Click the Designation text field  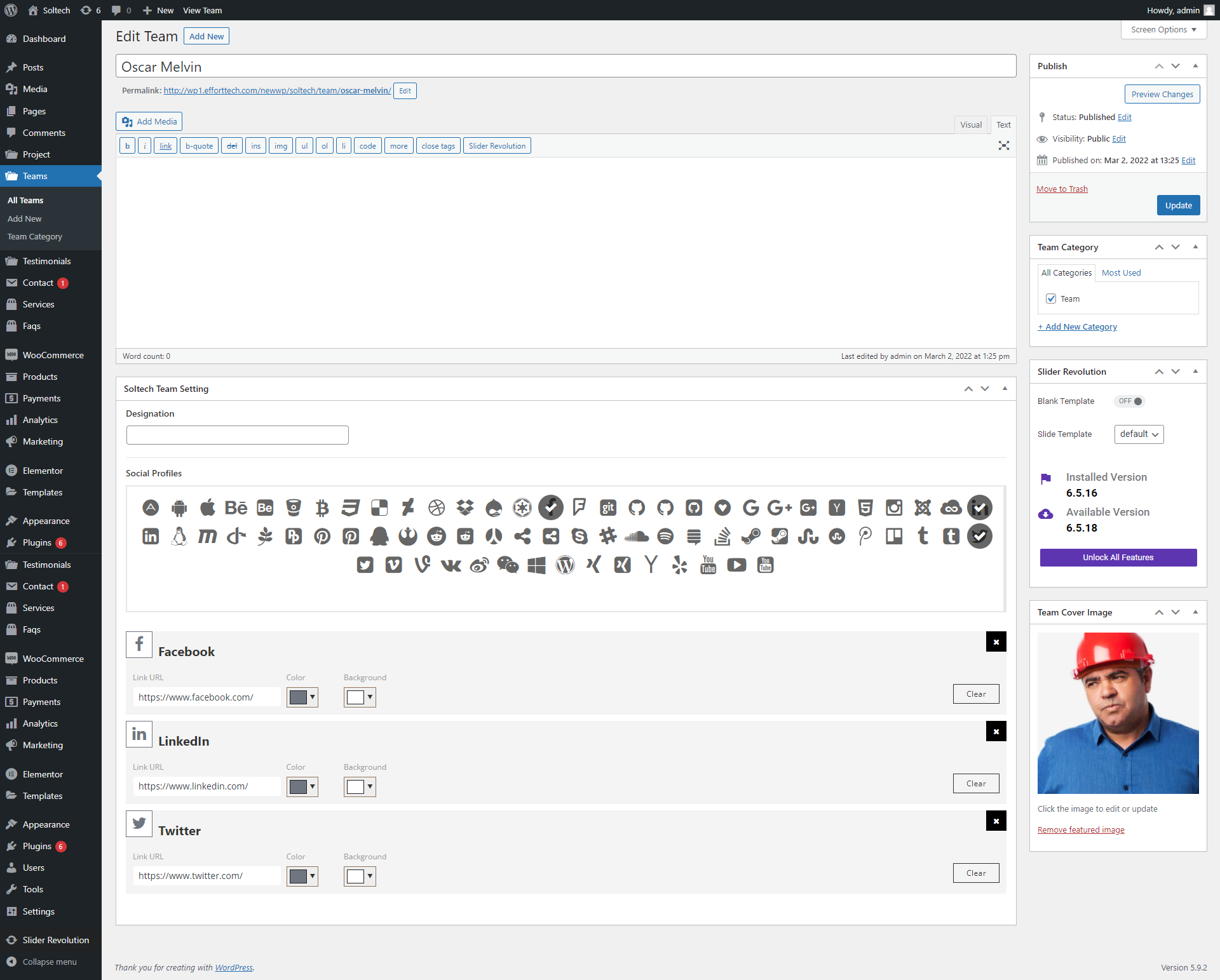pyautogui.click(x=237, y=435)
